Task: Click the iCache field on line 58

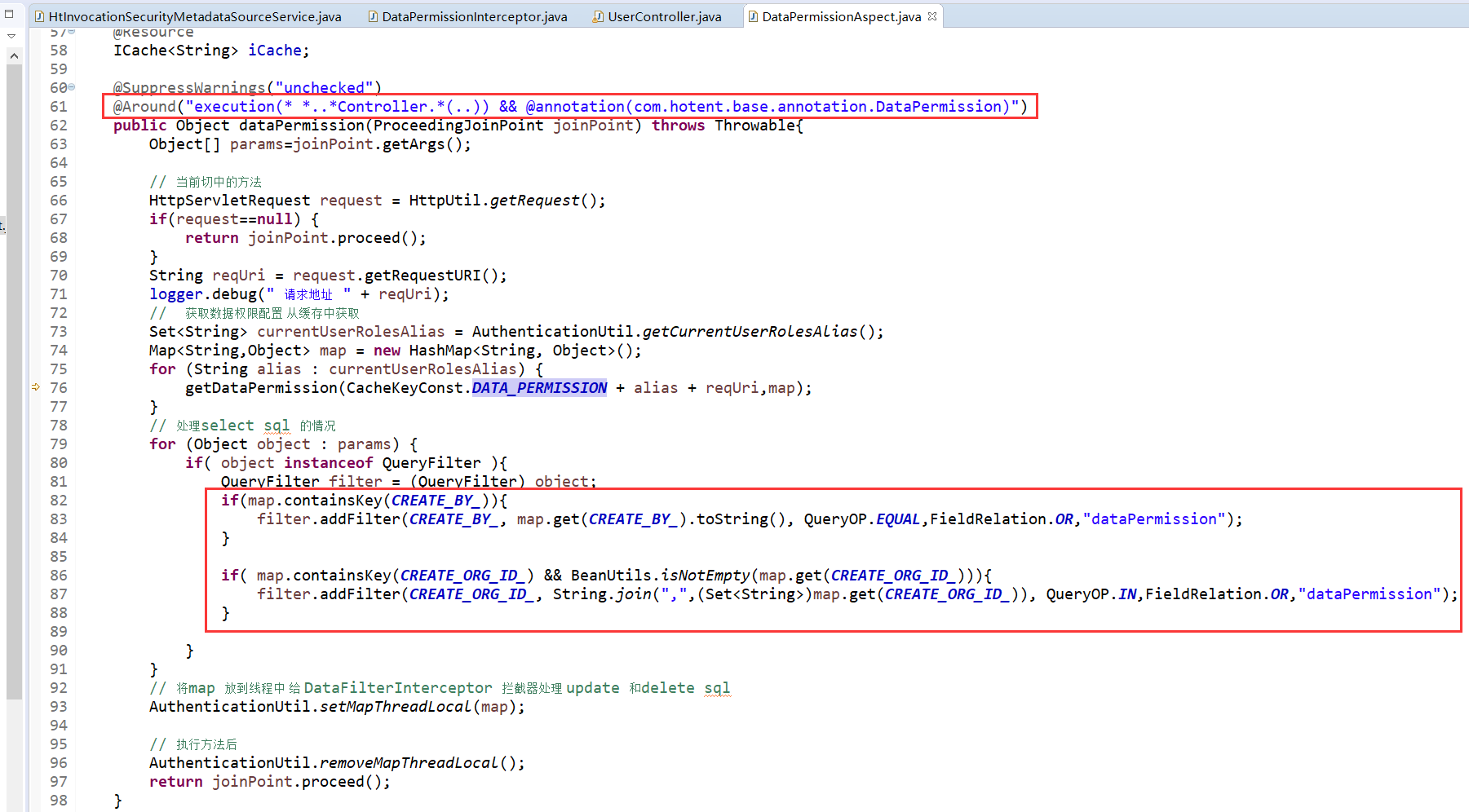Action: pyautogui.click(x=274, y=50)
